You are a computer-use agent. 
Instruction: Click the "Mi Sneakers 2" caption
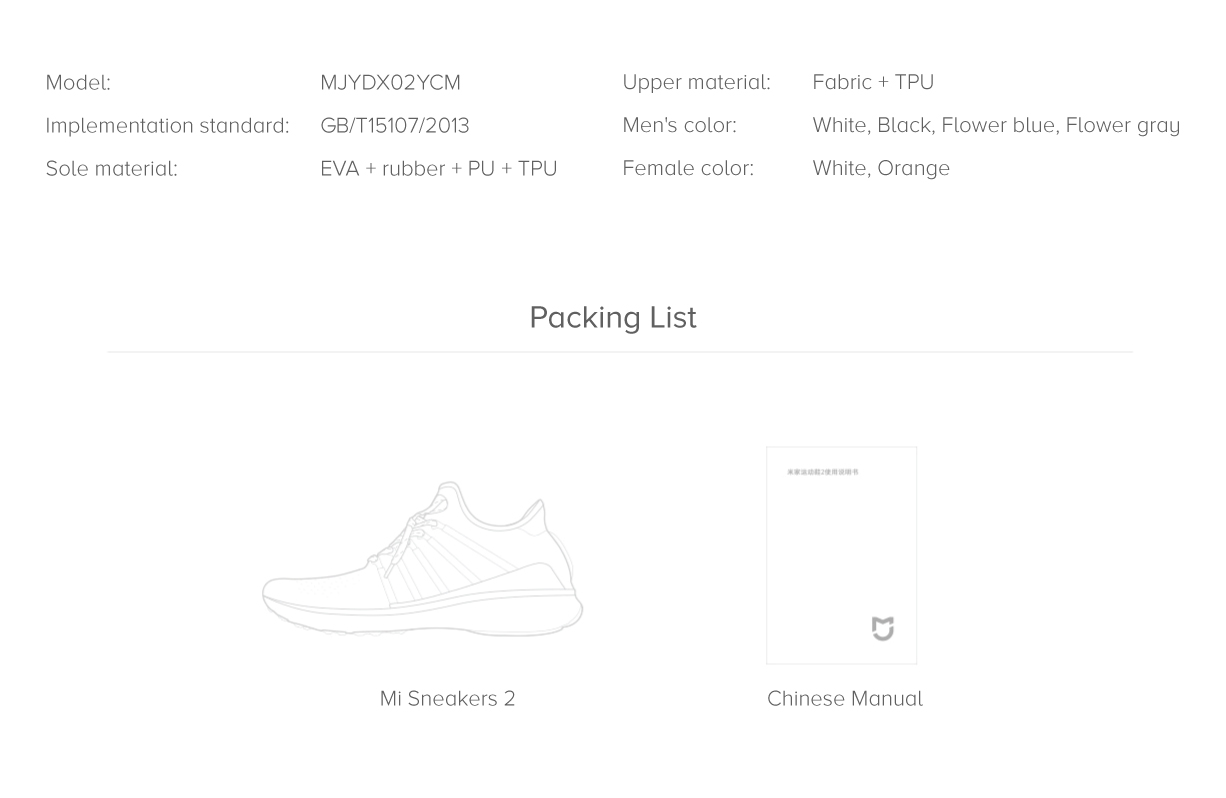click(x=447, y=698)
